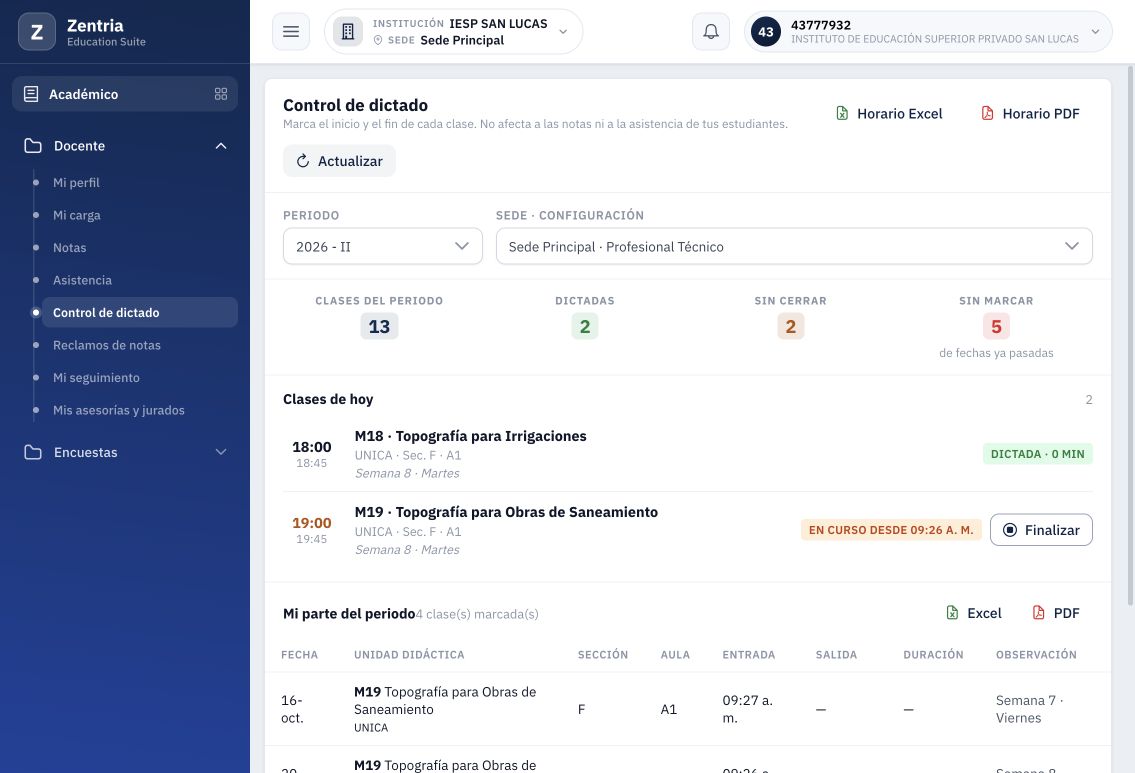
Task: Click the page vertical scrollbar
Action: pyautogui.click(x=1131, y=336)
